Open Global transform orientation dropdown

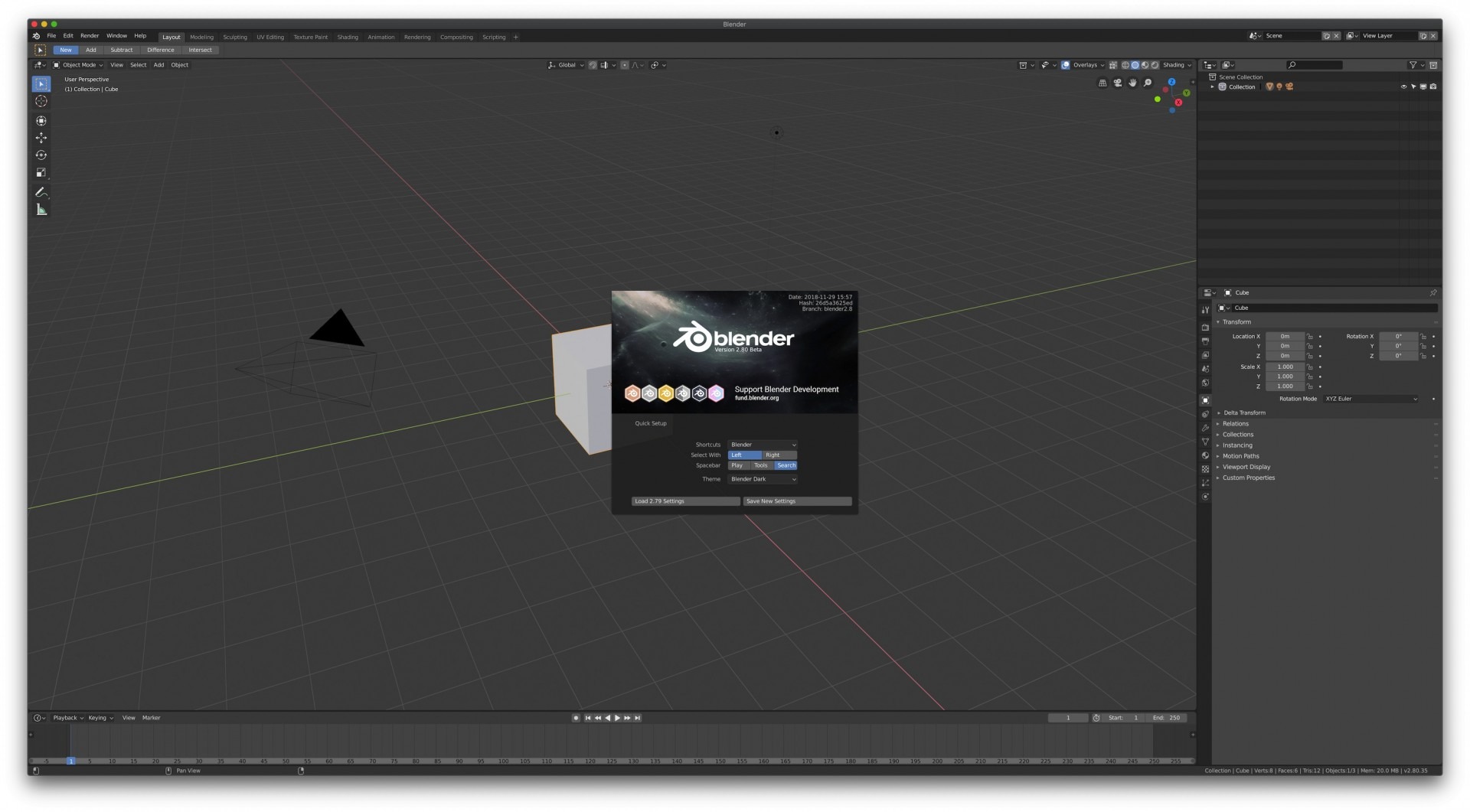567,65
